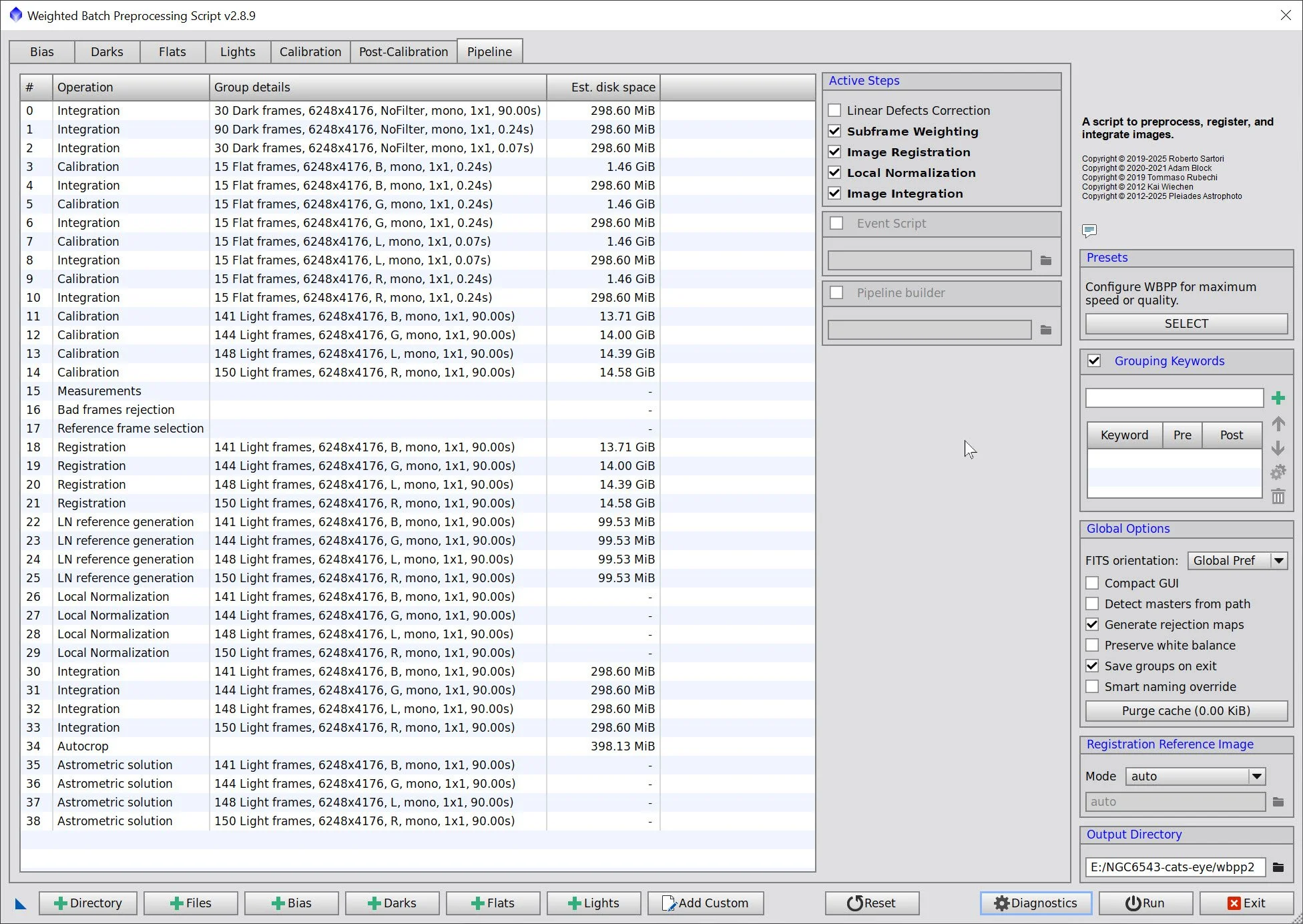
Task: Click the move keyword down arrow
Action: coord(1278,448)
